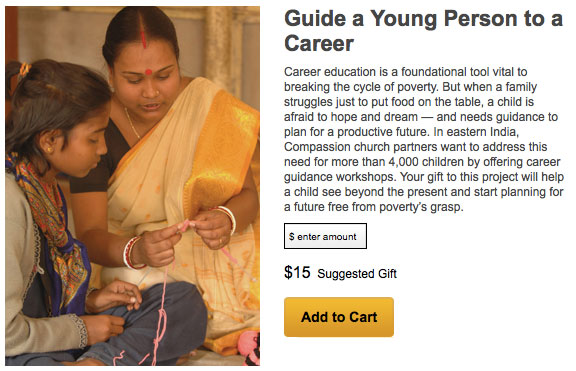This screenshot has width=576, height=371.
Task: Click the Guide a Young Person heading
Action: click(423, 31)
